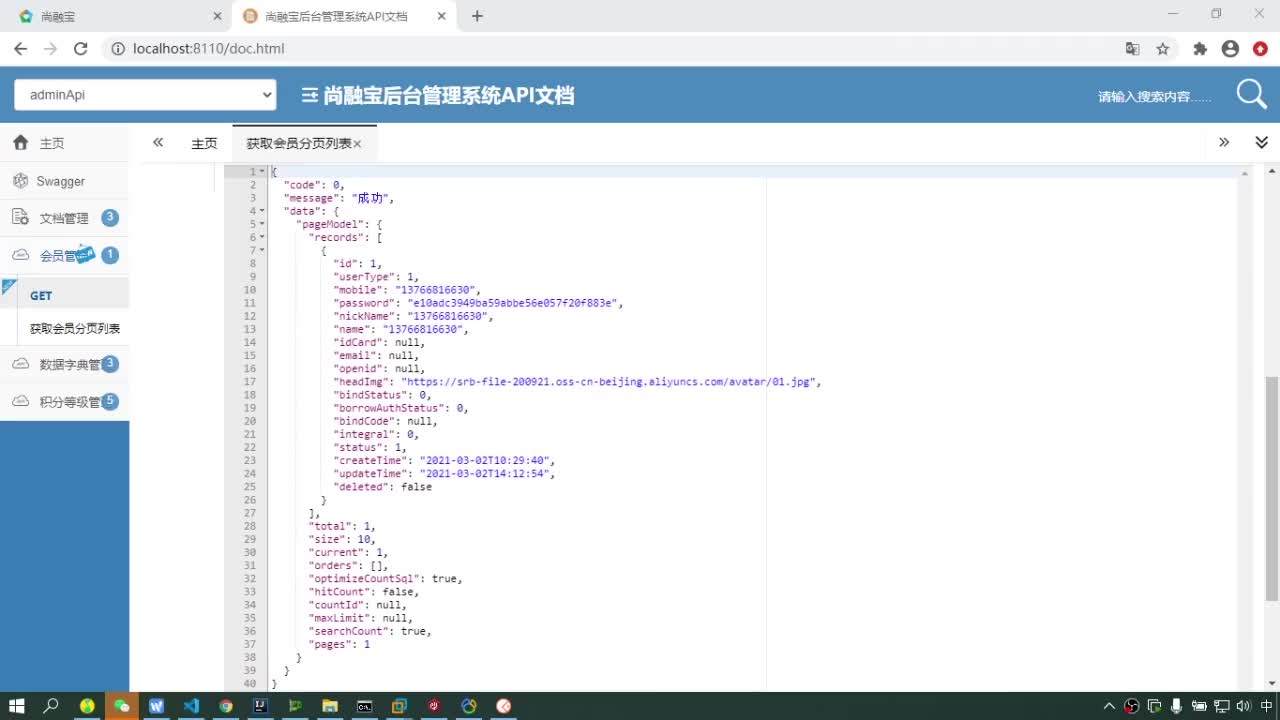
Task: Open a new browser tab with plus
Action: [x=477, y=16]
